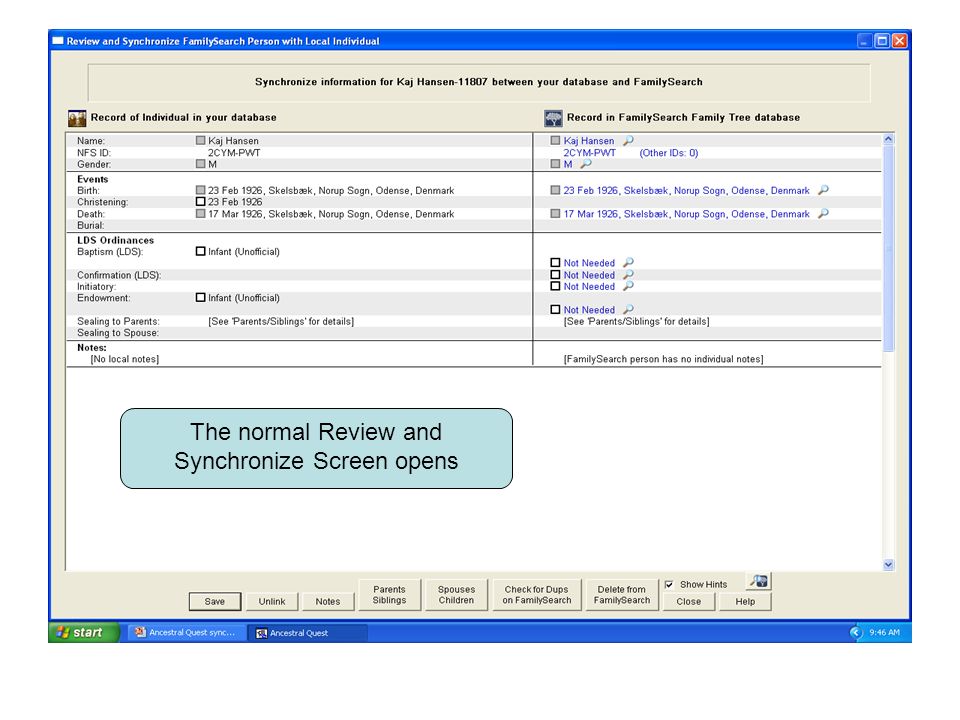Open Parents Siblings view
The width and height of the screenshot is (960, 720).
[389, 594]
